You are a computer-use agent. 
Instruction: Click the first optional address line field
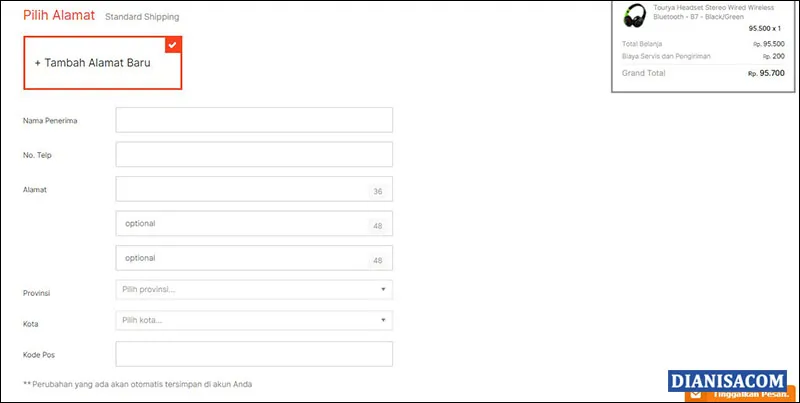pyautogui.click(x=242, y=224)
